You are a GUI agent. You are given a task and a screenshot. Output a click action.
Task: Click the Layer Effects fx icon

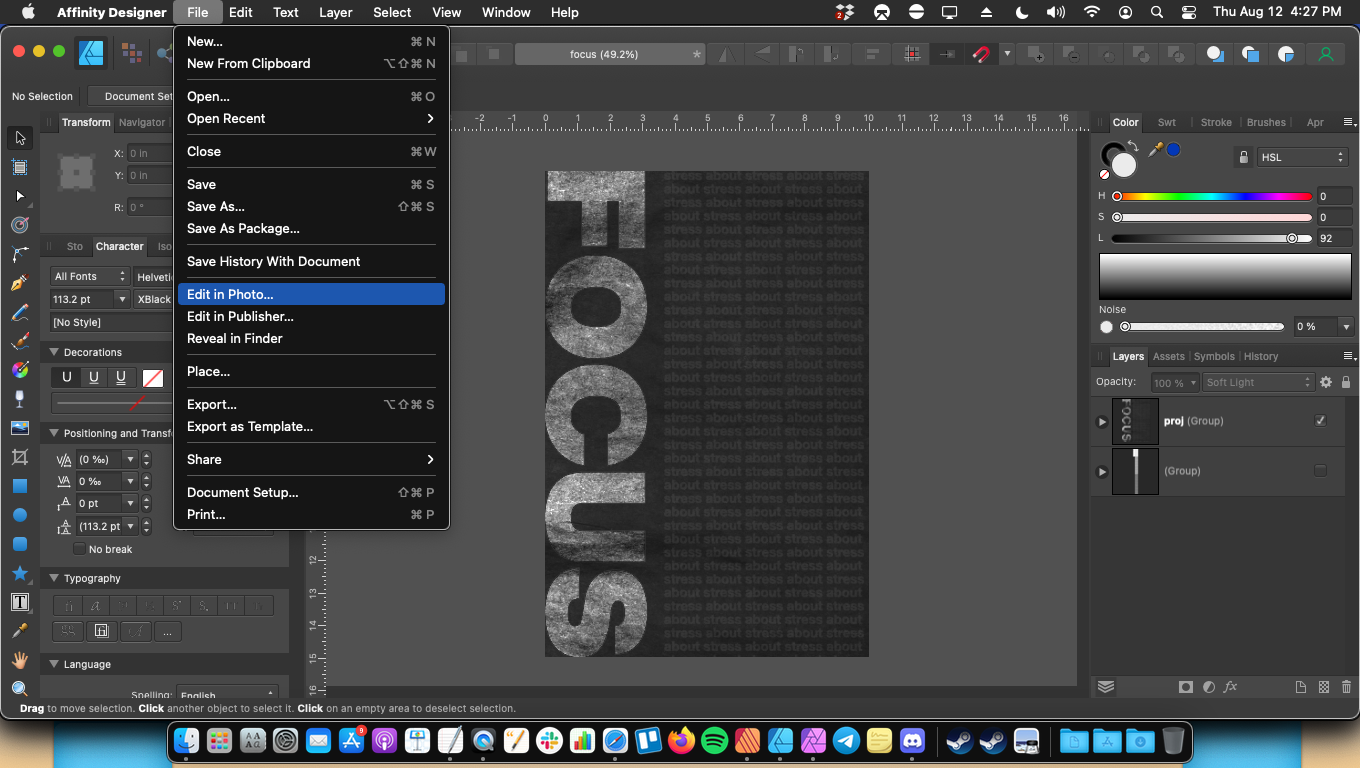click(1231, 687)
